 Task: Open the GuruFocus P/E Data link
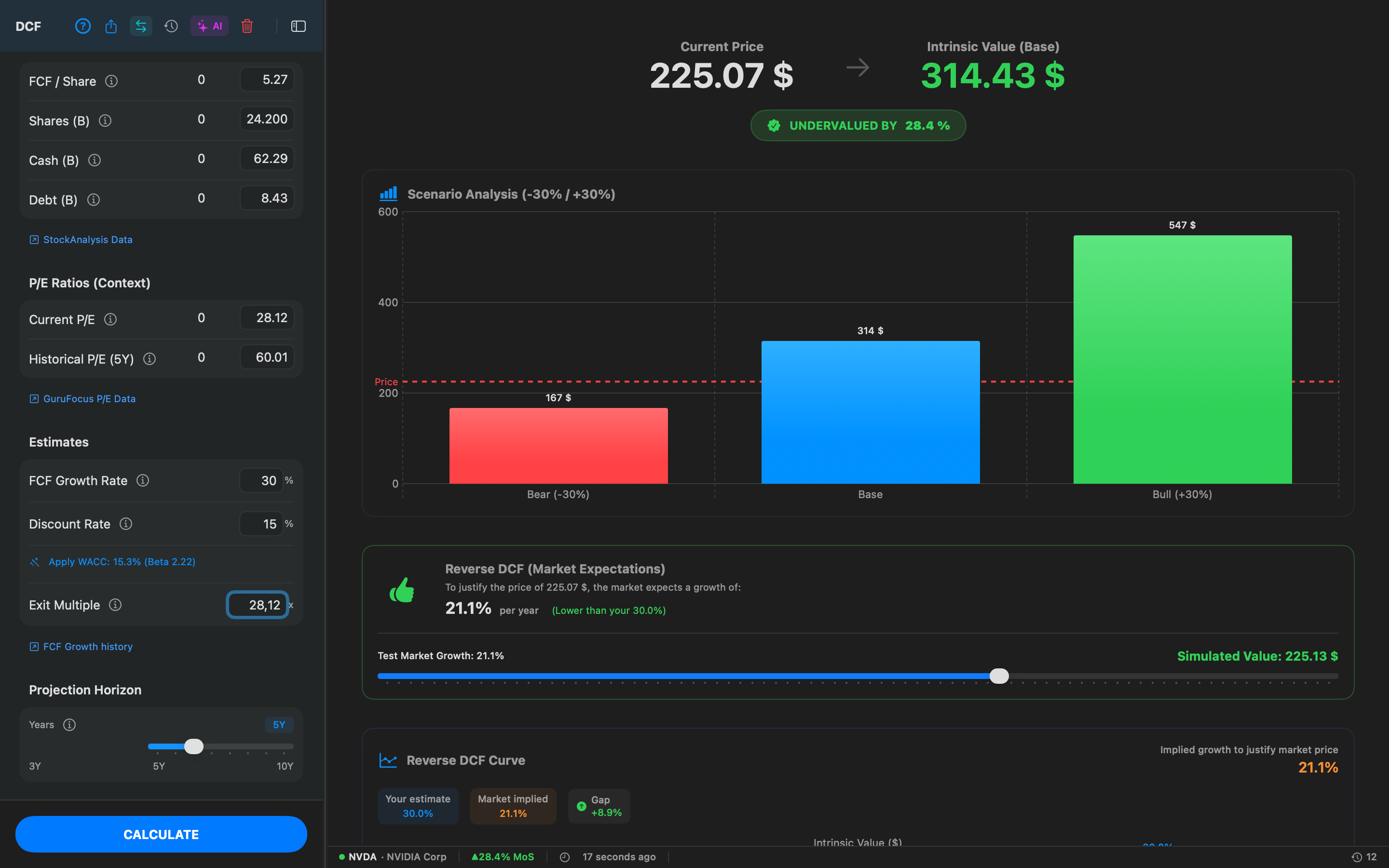tap(82, 398)
